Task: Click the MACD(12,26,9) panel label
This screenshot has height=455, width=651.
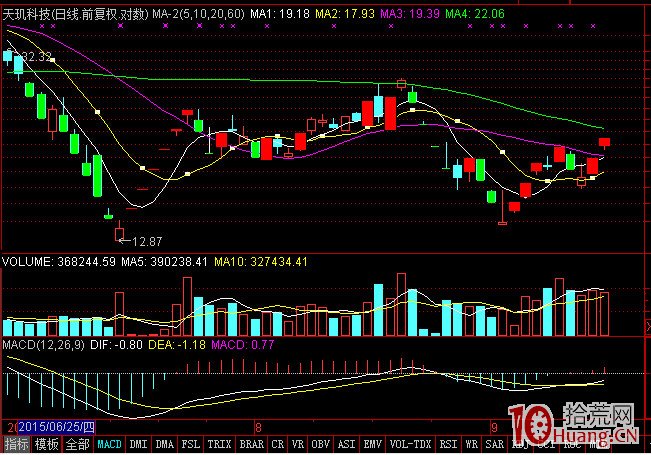Action: 44,345
